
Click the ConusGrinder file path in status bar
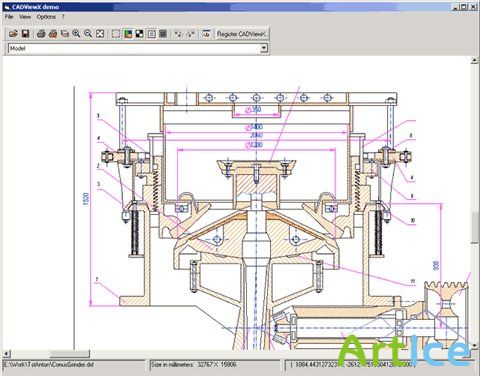point(48,365)
